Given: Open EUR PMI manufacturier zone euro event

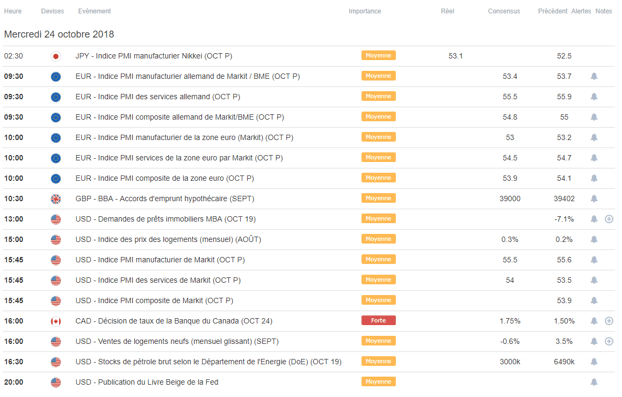Looking at the screenshot, I should (184, 137).
